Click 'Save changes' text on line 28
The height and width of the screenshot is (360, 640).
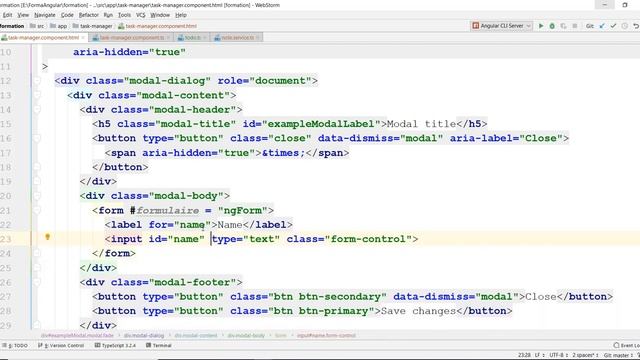click(418, 311)
